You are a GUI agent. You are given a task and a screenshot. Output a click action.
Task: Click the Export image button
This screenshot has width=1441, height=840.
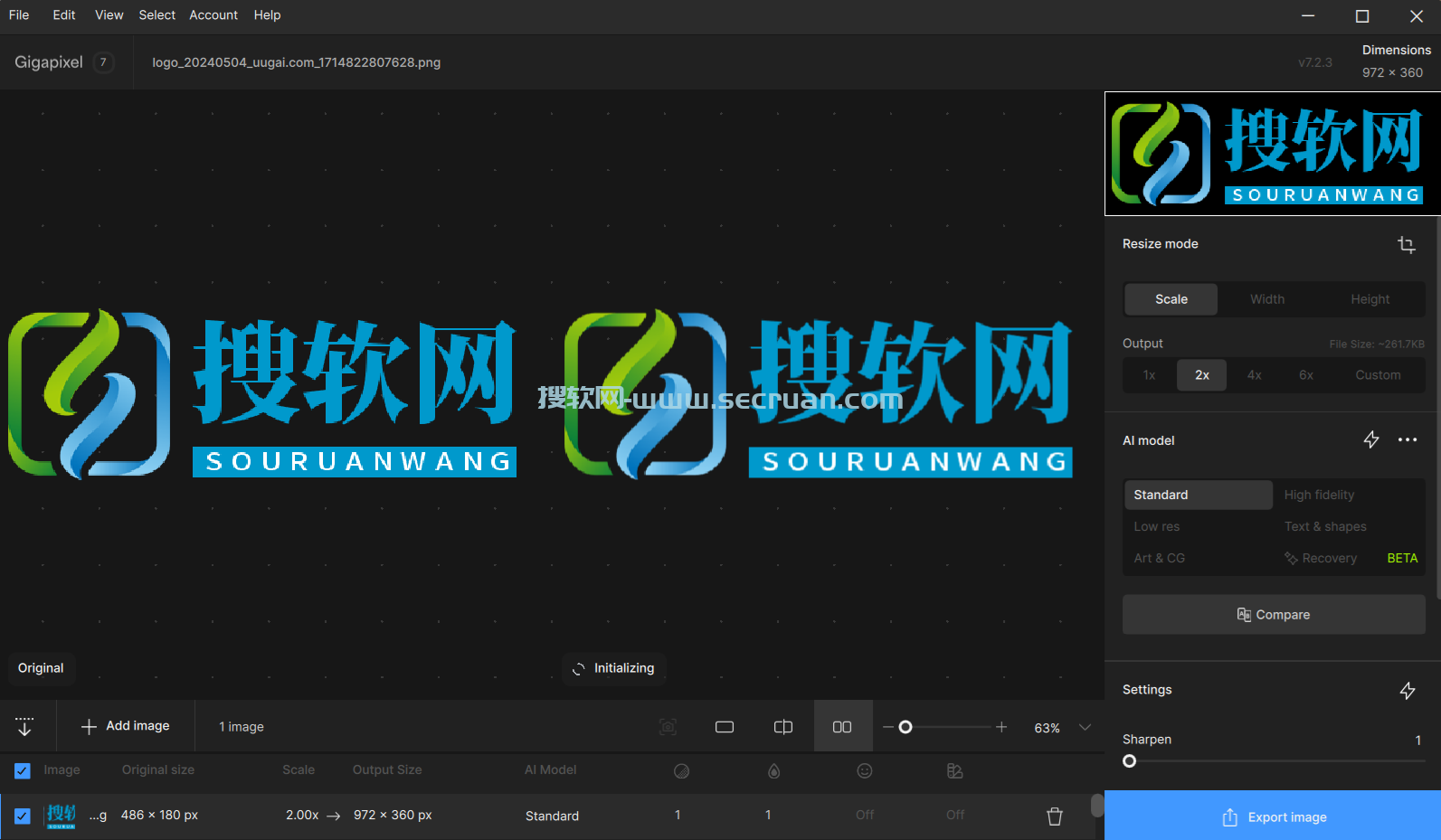pos(1273,816)
